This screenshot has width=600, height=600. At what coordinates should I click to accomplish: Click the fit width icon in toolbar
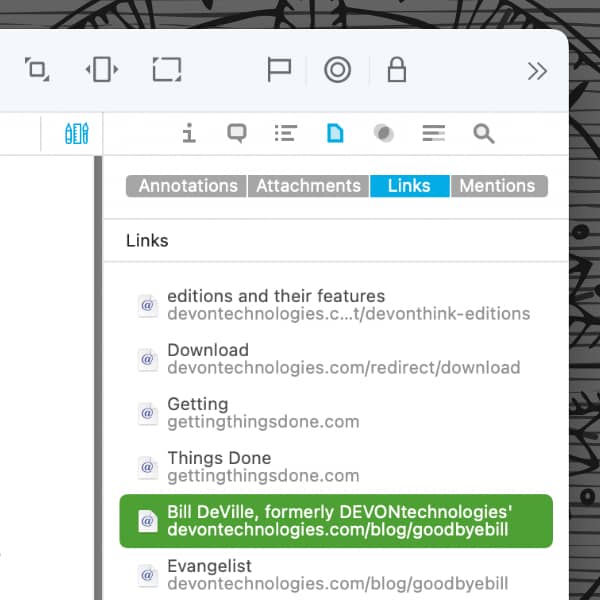[x=102, y=70]
